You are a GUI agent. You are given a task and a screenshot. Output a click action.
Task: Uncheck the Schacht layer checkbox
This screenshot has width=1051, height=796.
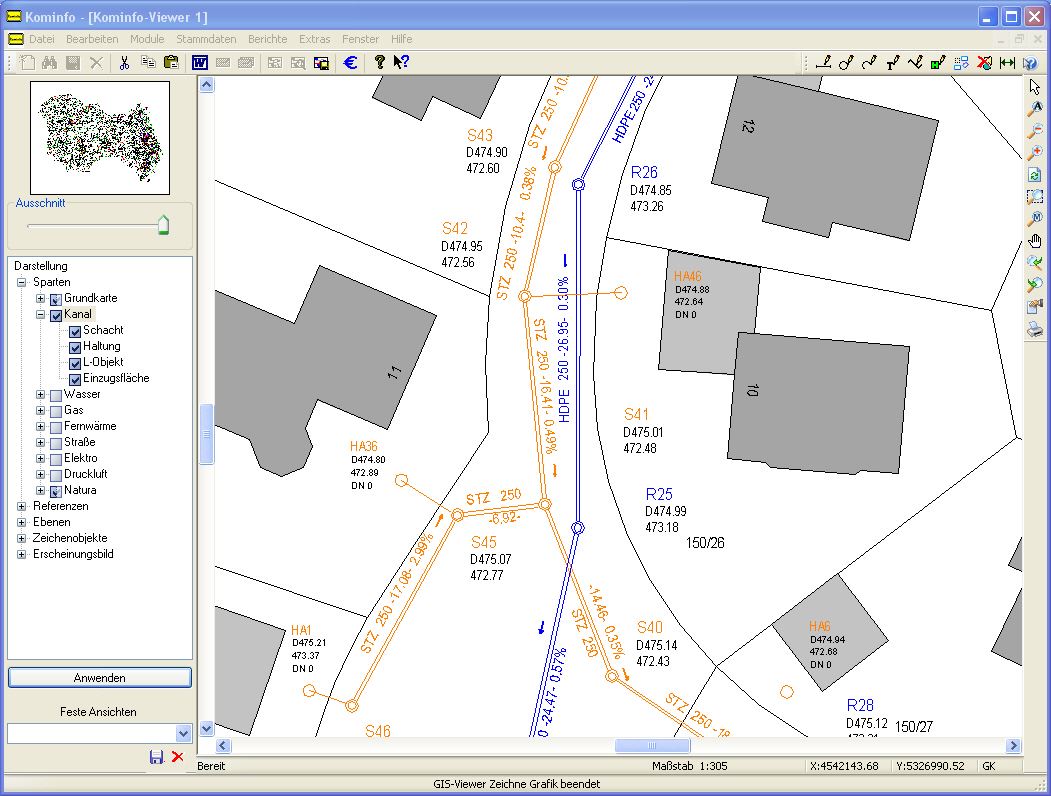coord(75,331)
